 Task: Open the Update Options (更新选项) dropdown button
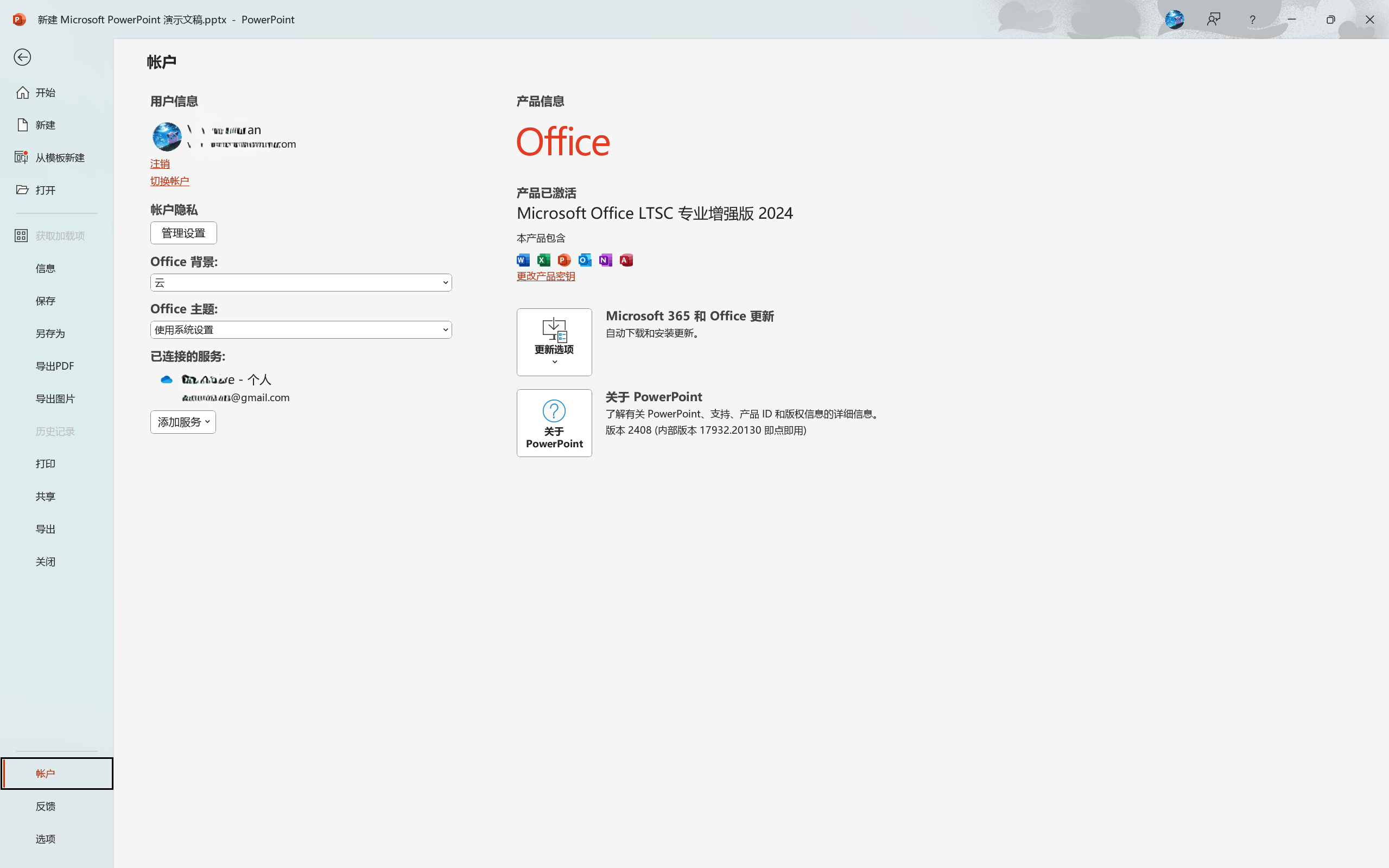click(554, 342)
